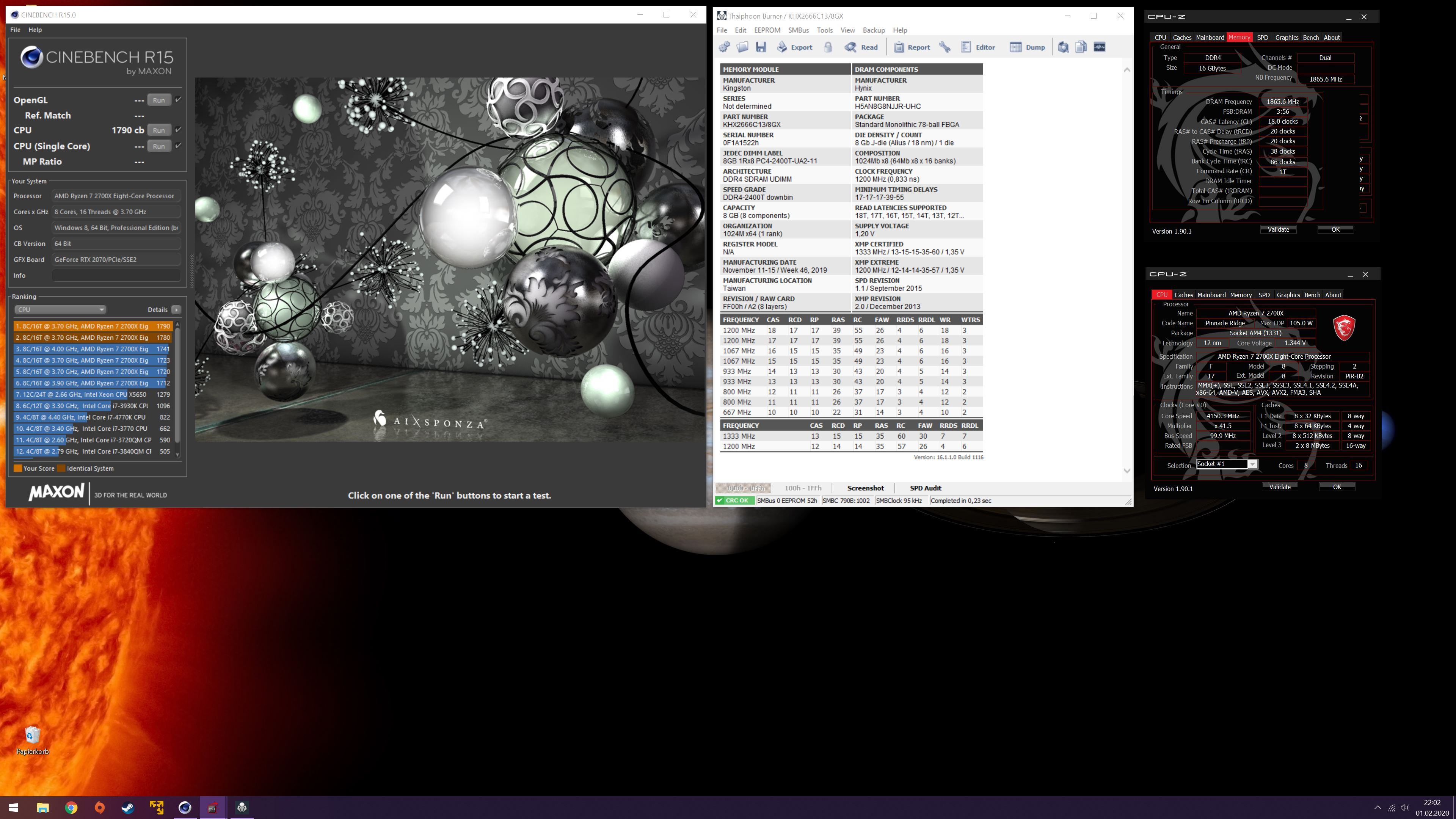Switch to Cinebench via taskbar icon
Image resolution: width=1456 pixels, height=819 pixels.
(x=185, y=808)
